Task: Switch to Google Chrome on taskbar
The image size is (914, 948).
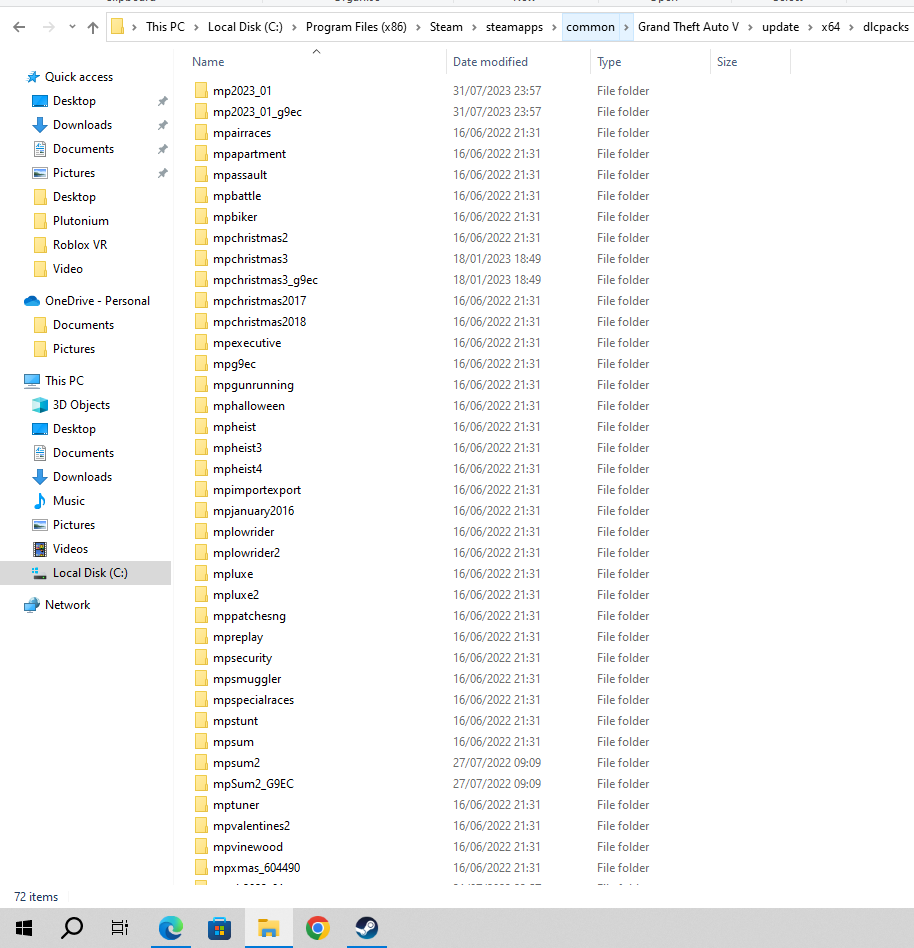Action: [x=317, y=928]
